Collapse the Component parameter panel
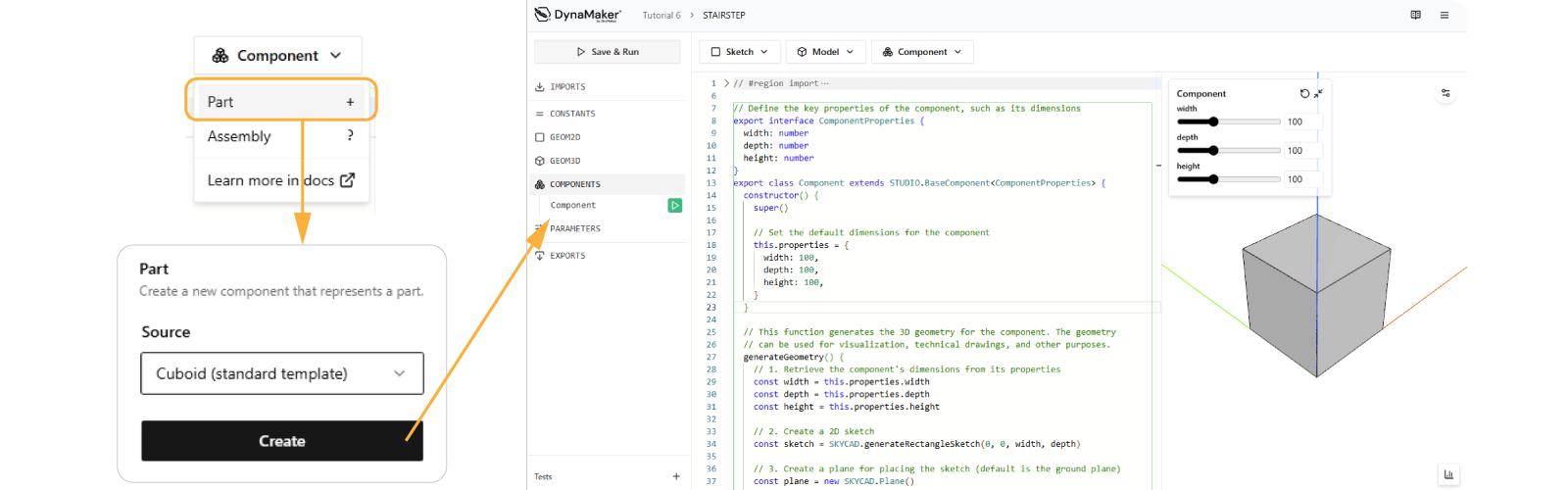This screenshot has width=1568, height=490. 1318,94
